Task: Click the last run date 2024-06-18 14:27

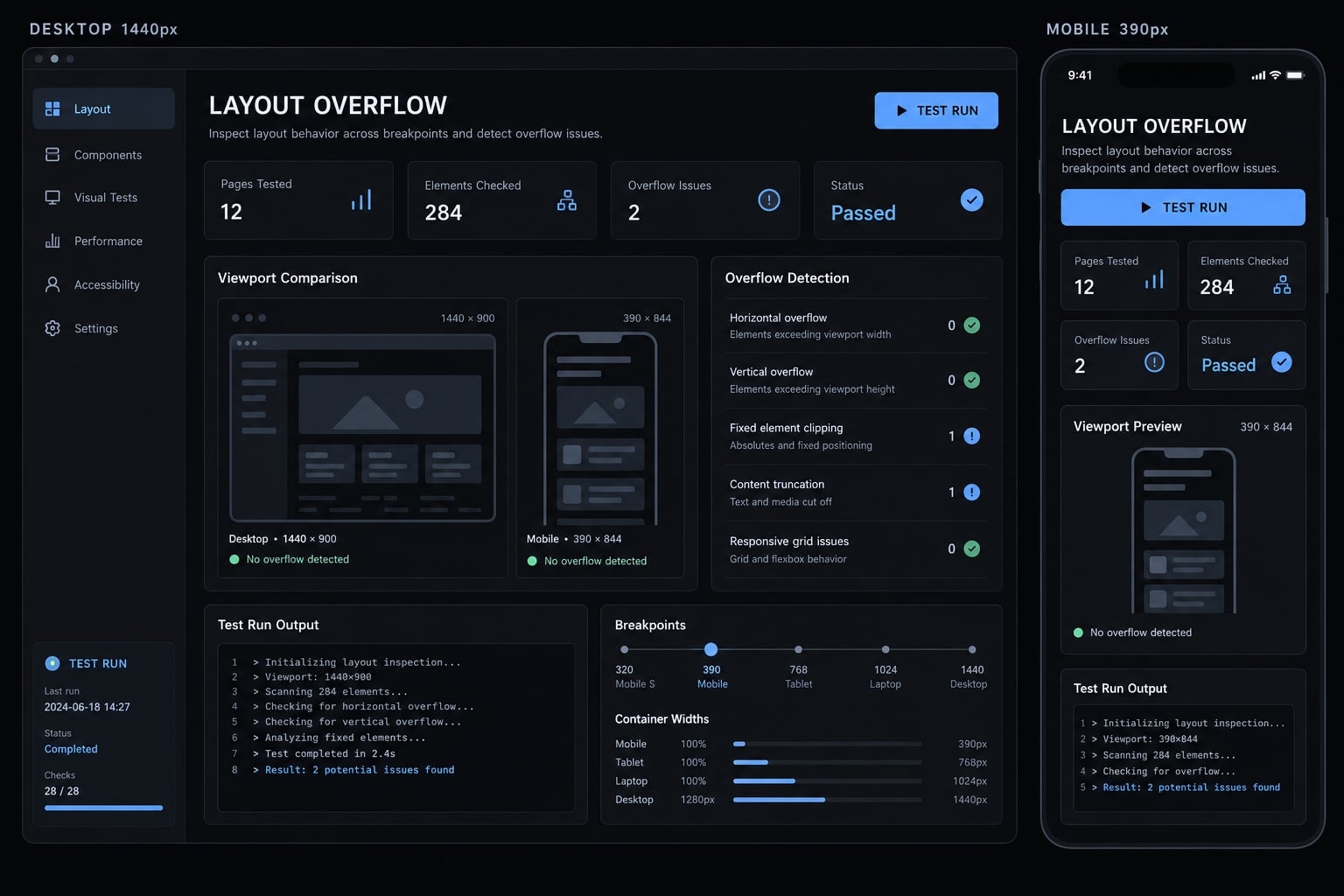Action: pyautogui.click(x=87, y=707)
